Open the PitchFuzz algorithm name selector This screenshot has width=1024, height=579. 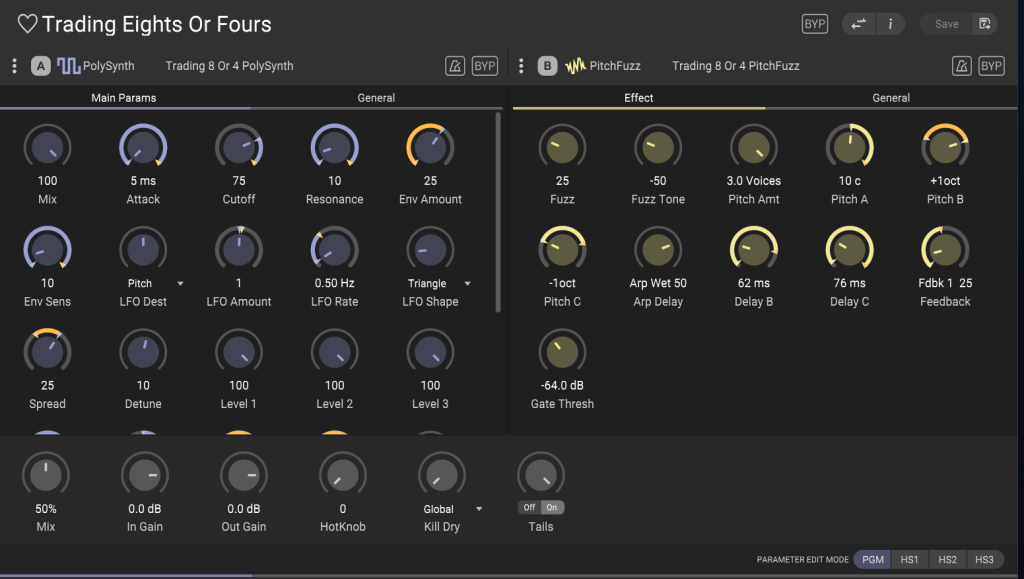(615, 66)
